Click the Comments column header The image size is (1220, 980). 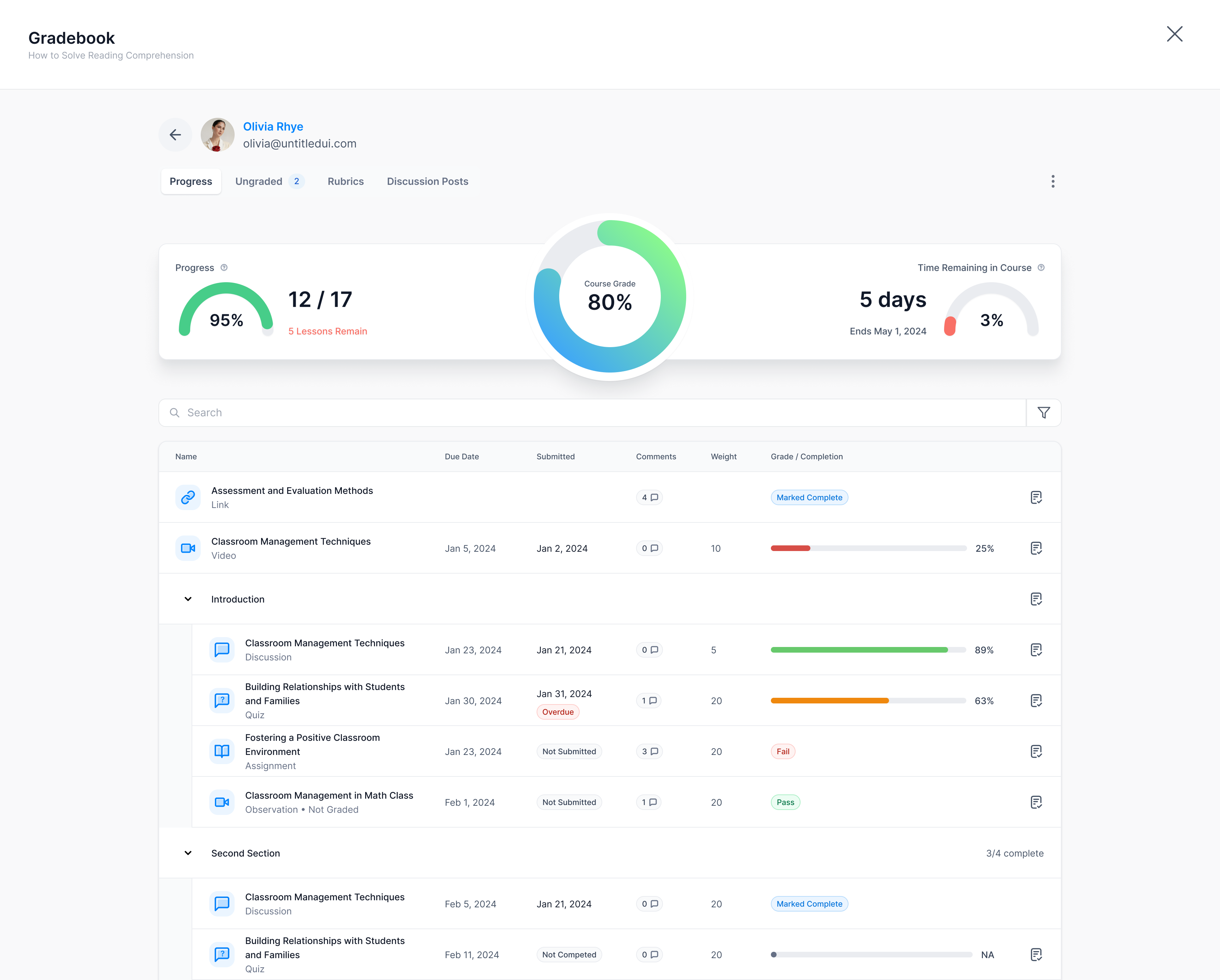[656, 456]
